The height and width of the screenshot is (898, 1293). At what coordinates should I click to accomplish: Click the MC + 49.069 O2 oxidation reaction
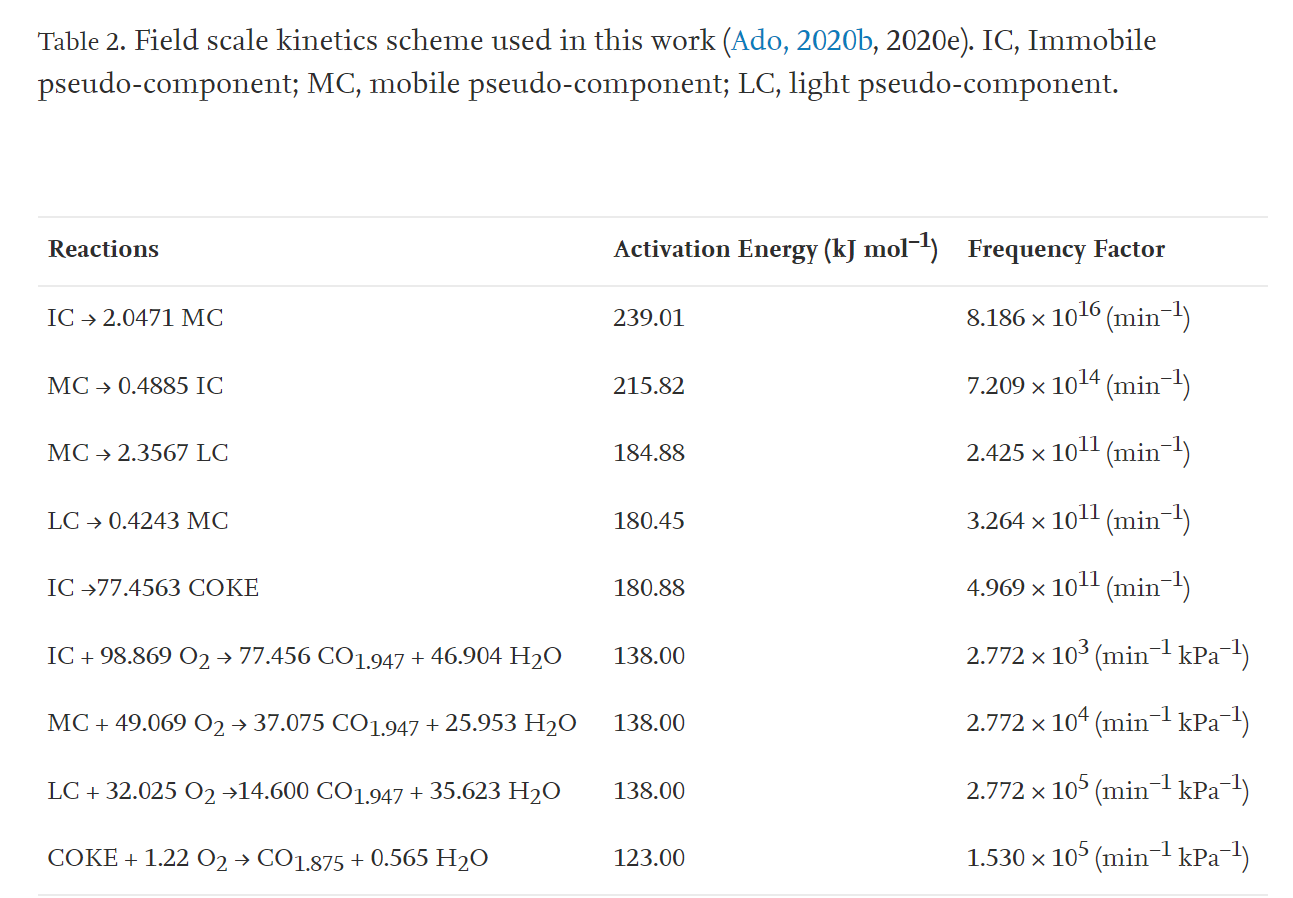[312, 724]
